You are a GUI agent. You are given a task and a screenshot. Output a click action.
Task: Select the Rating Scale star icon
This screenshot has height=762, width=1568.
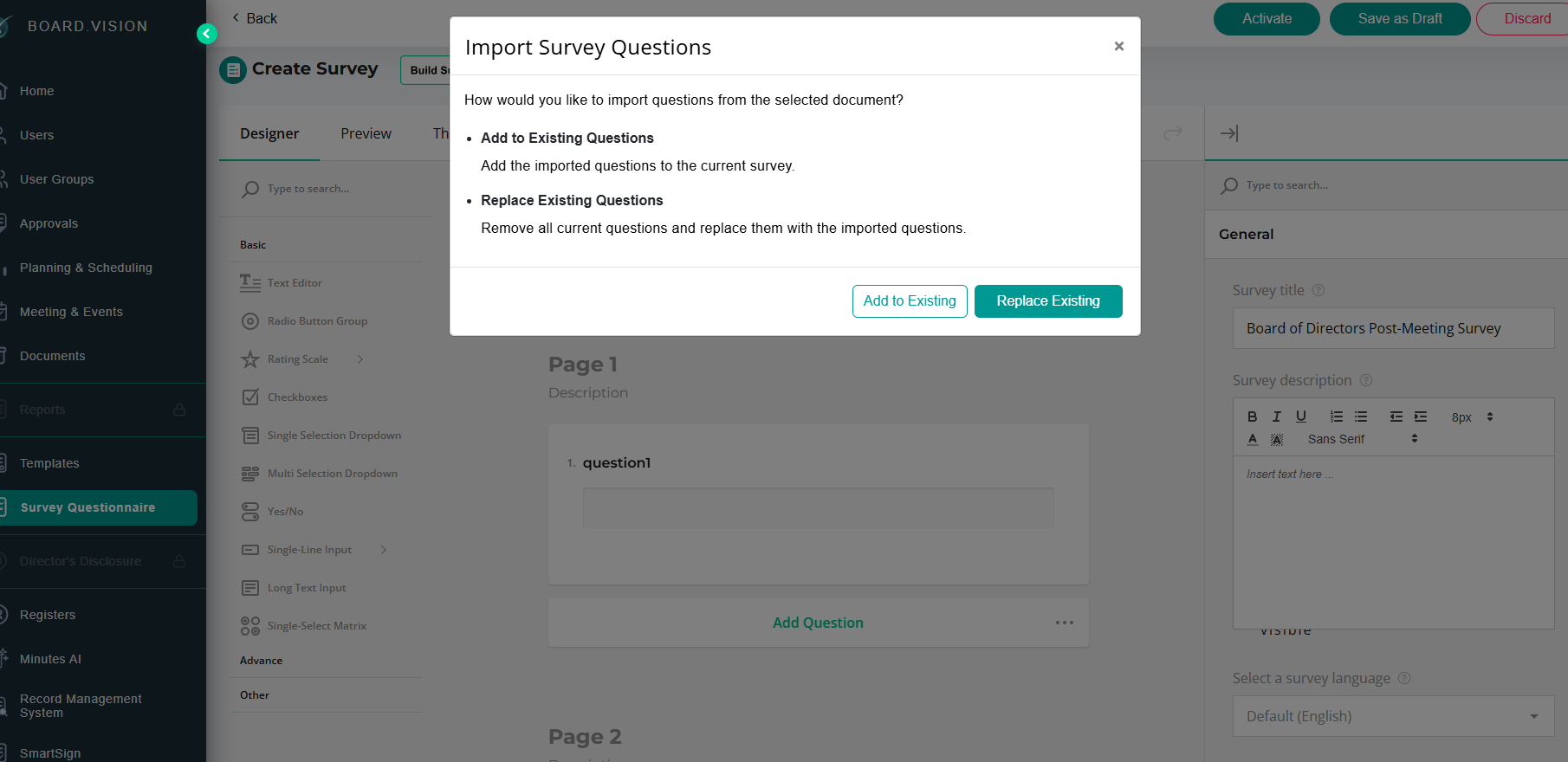pyautogui.click(x=250, y=359)
